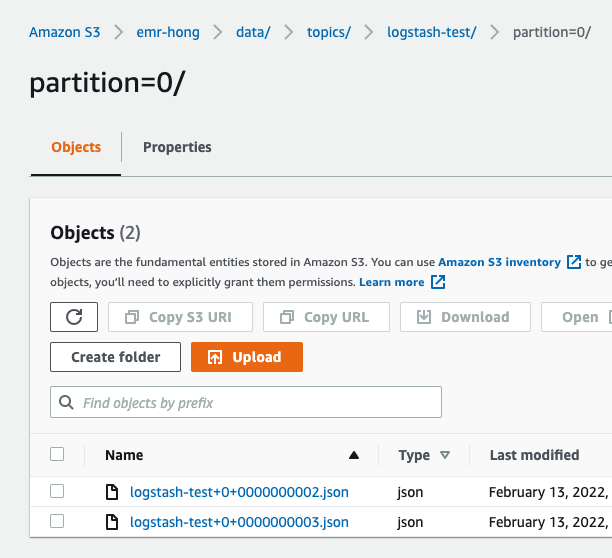612x558 pixels.
Task: Toggle the select-all objects checkbox in header
Action: pos(57,454)
